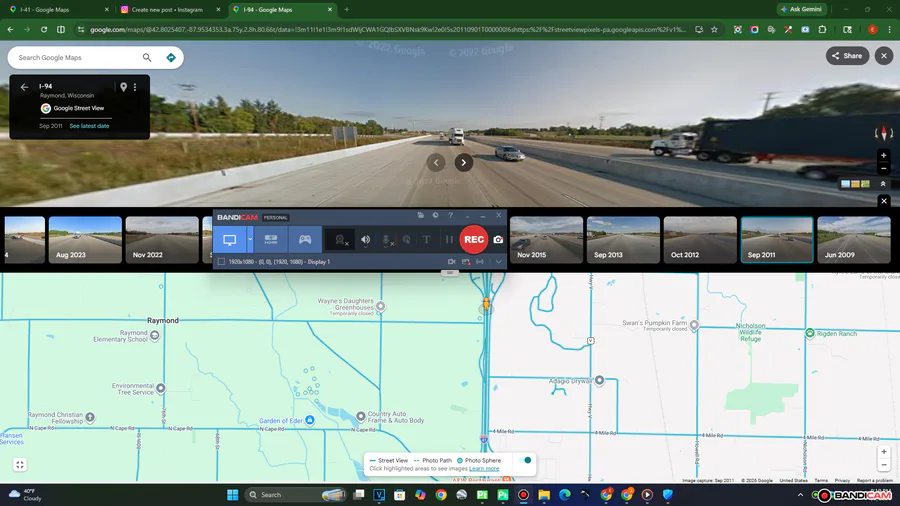The width and height of the screenshot is (900, 506).
Task: Follow the Learn more link in the legend
Action: (484, 469)
